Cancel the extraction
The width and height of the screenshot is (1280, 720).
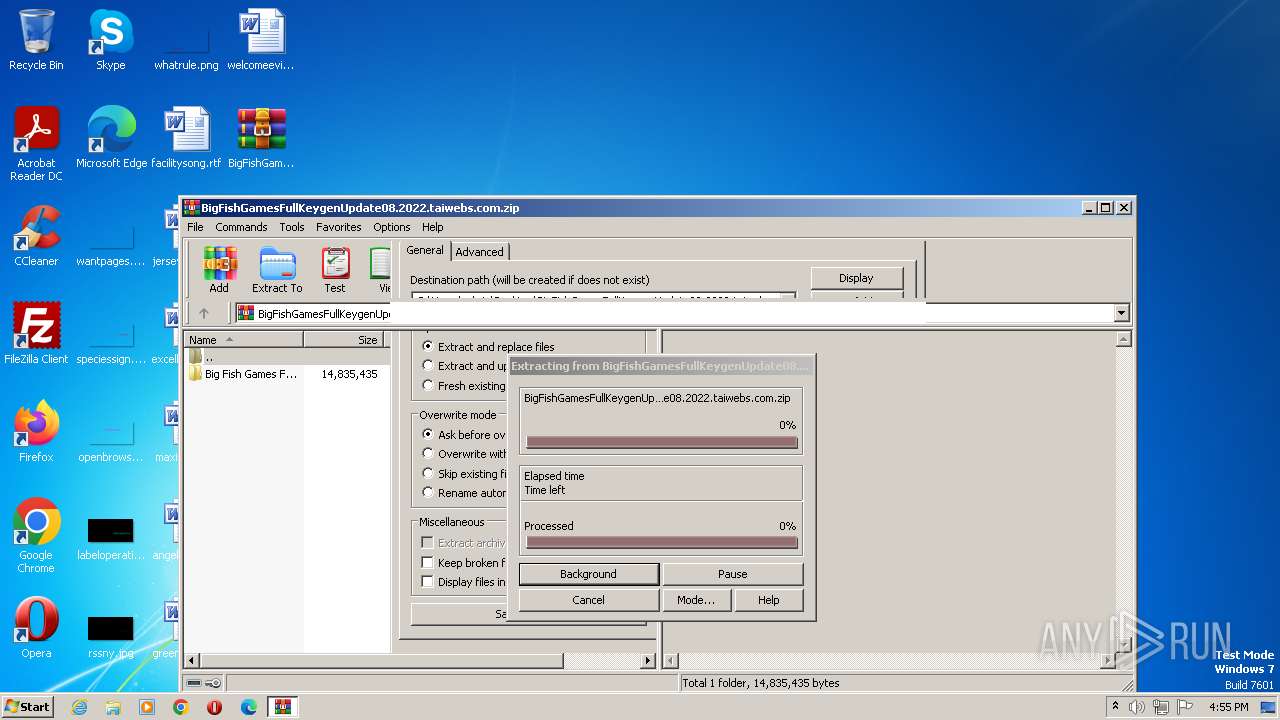(x=588, y=600)
